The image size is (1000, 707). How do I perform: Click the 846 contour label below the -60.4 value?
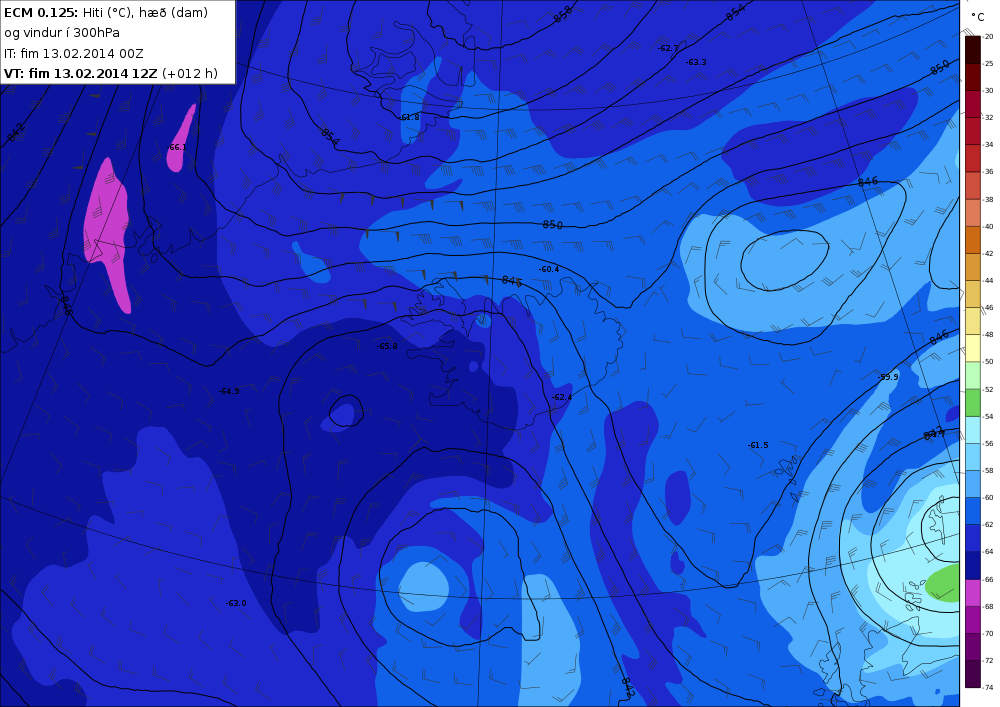pos(512,281)
